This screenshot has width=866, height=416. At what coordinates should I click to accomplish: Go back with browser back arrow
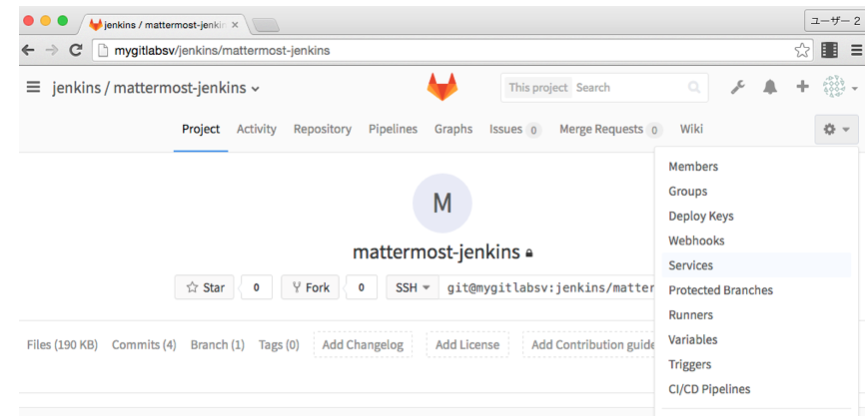point(28,50)
